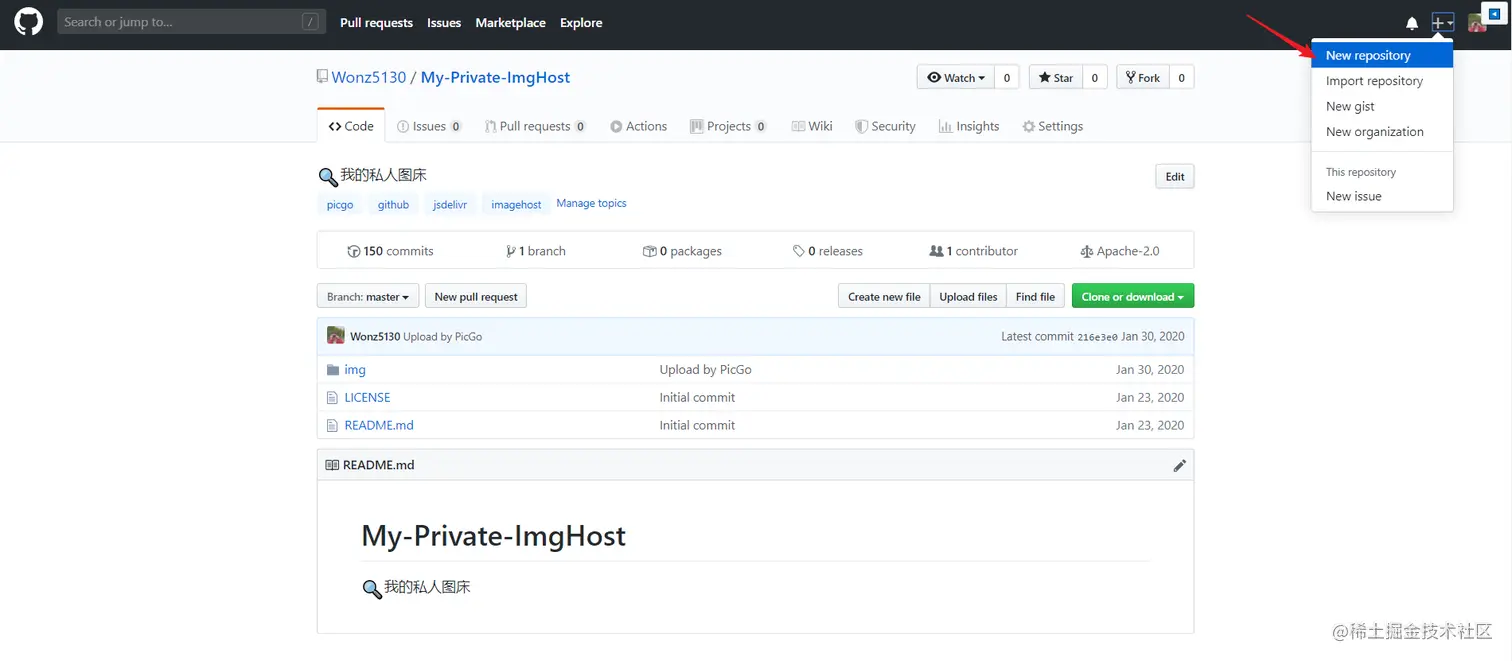This screenshot has height=661, width=1512.
Task: Click Find file button
Action: pos(1035,297)
